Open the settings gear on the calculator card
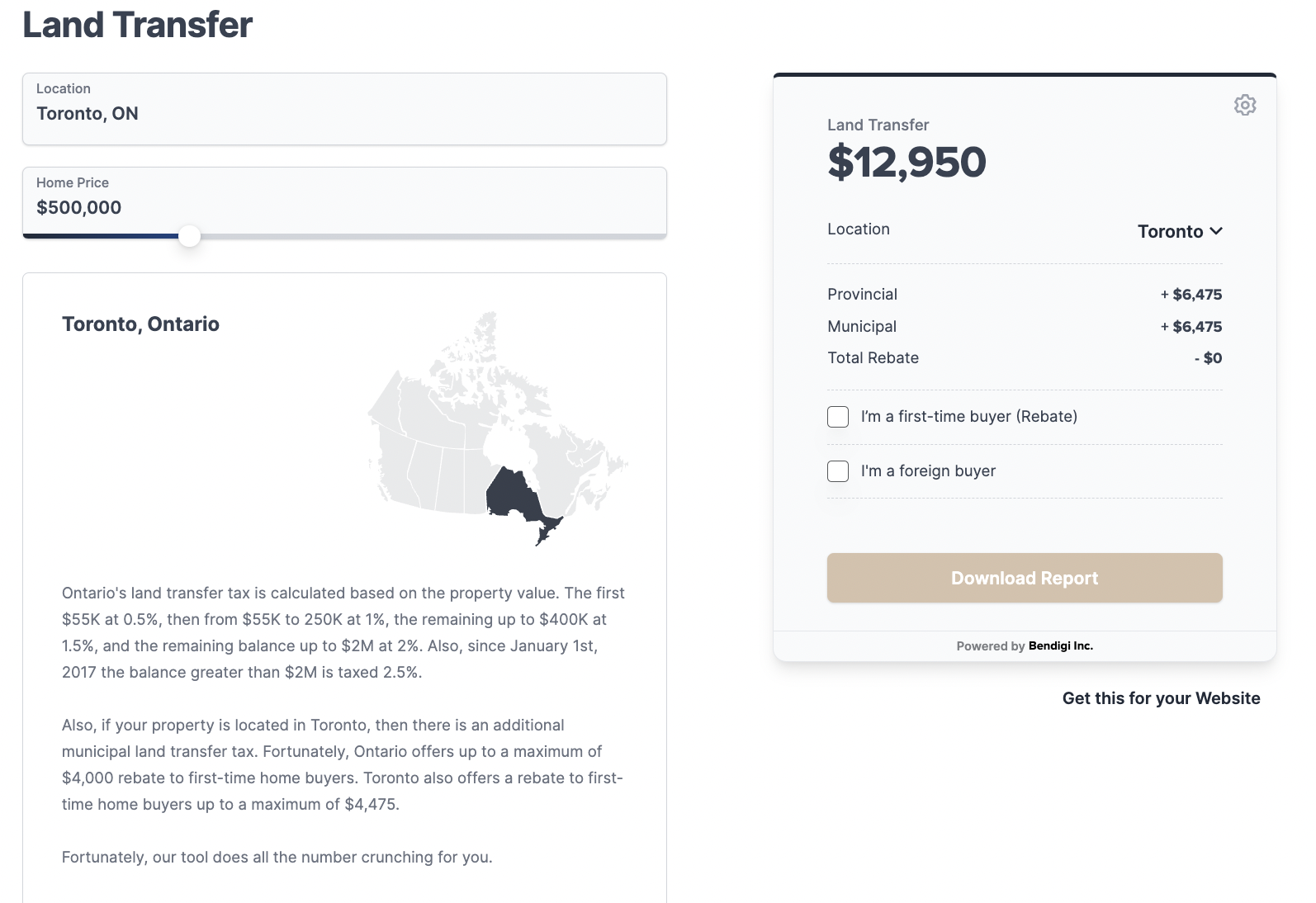 [1245, 105]
